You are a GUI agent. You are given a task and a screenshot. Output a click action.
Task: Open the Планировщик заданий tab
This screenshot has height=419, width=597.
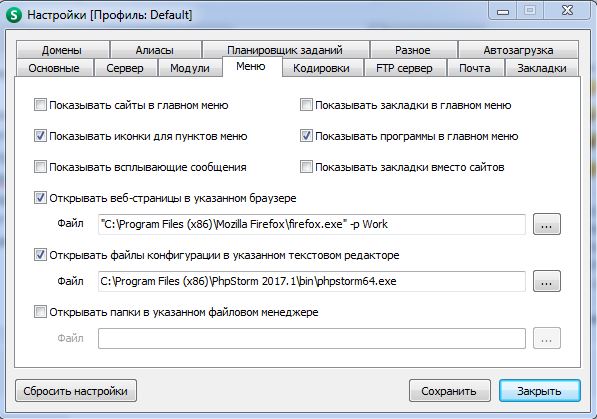pyautogui.click(x=285, y=50)
